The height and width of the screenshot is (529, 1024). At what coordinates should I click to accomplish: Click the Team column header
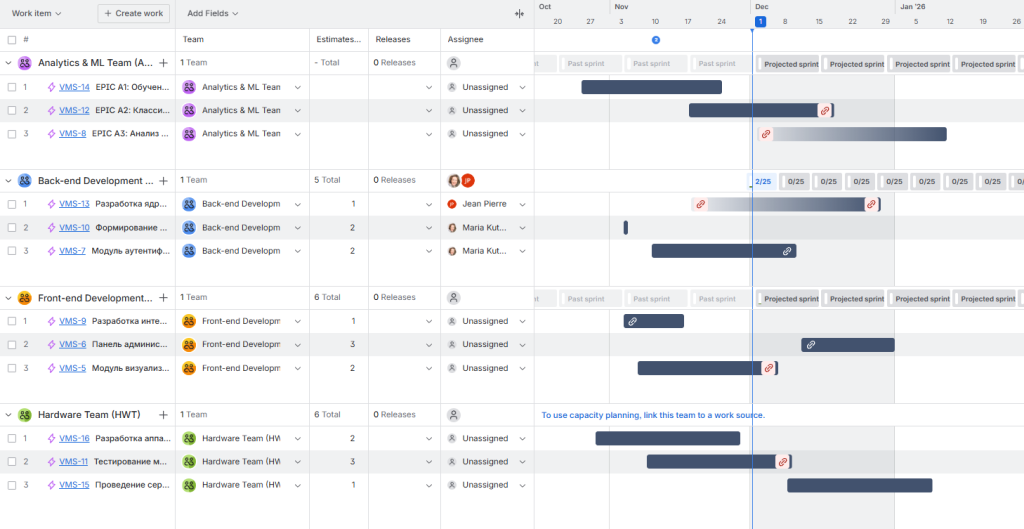(x=193, y=40)
